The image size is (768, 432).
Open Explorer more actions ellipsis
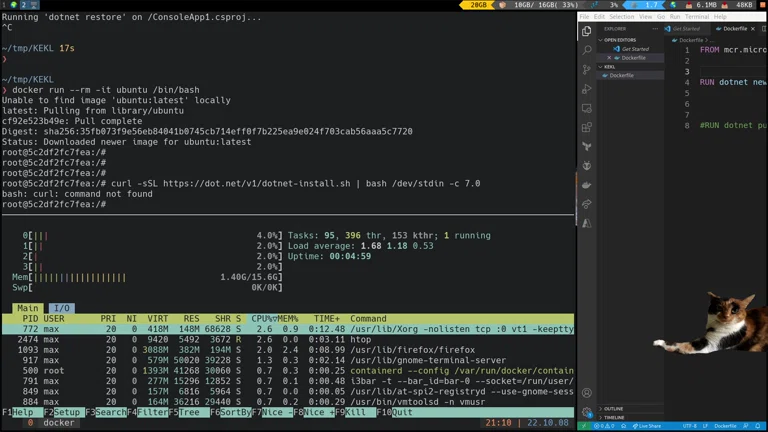coord(655,29)
